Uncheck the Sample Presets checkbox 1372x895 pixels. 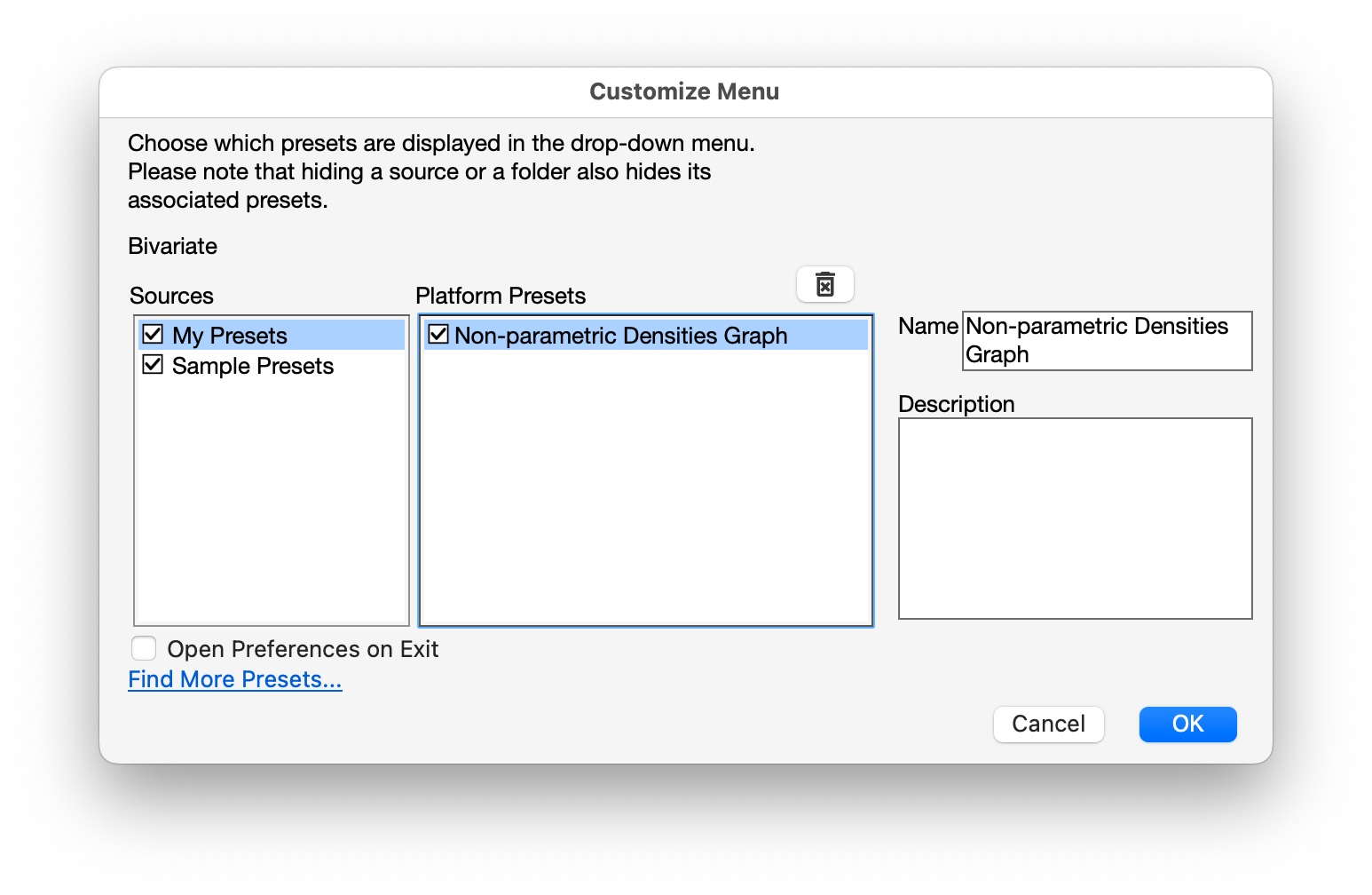[153, 365]
